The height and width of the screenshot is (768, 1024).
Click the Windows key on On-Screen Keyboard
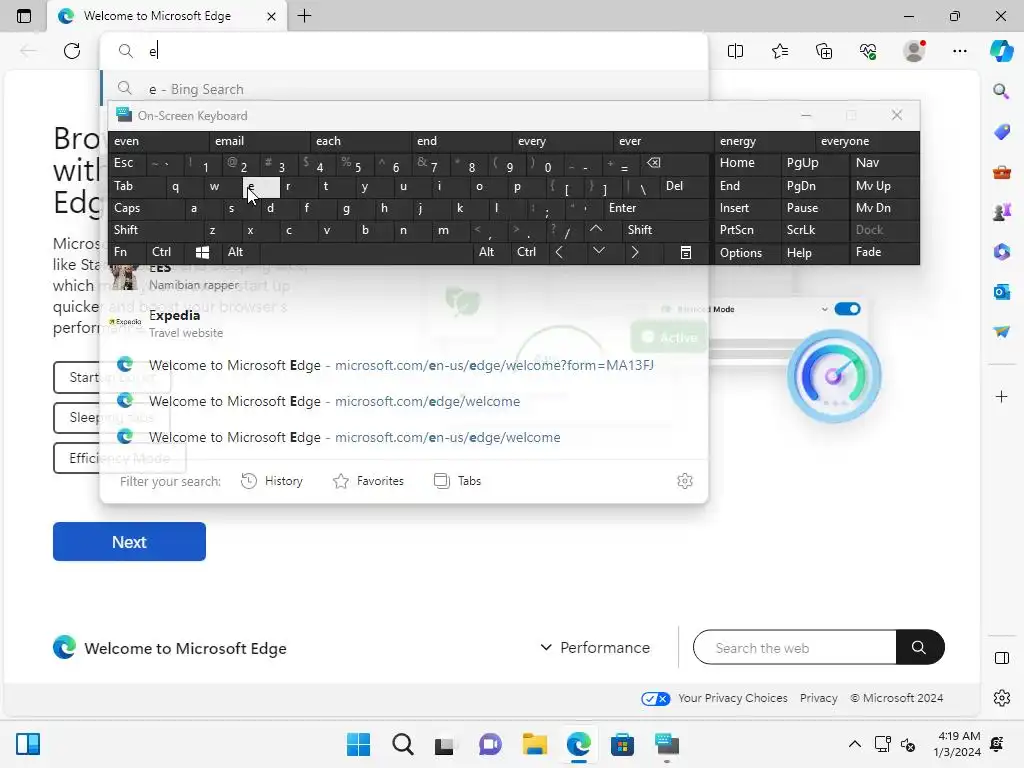click(x=202, y=252)
